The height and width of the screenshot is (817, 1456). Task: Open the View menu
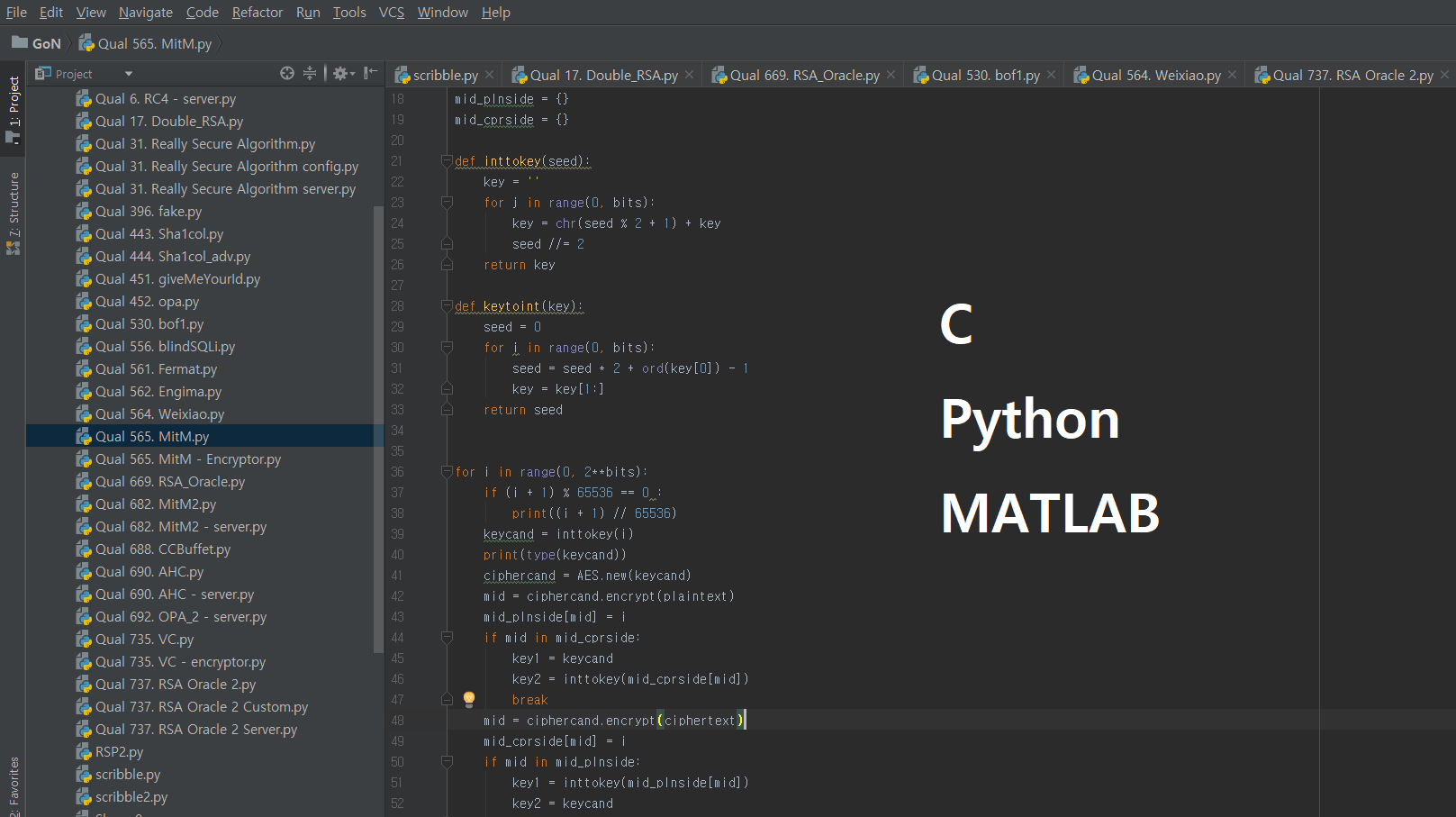point(91,13)
